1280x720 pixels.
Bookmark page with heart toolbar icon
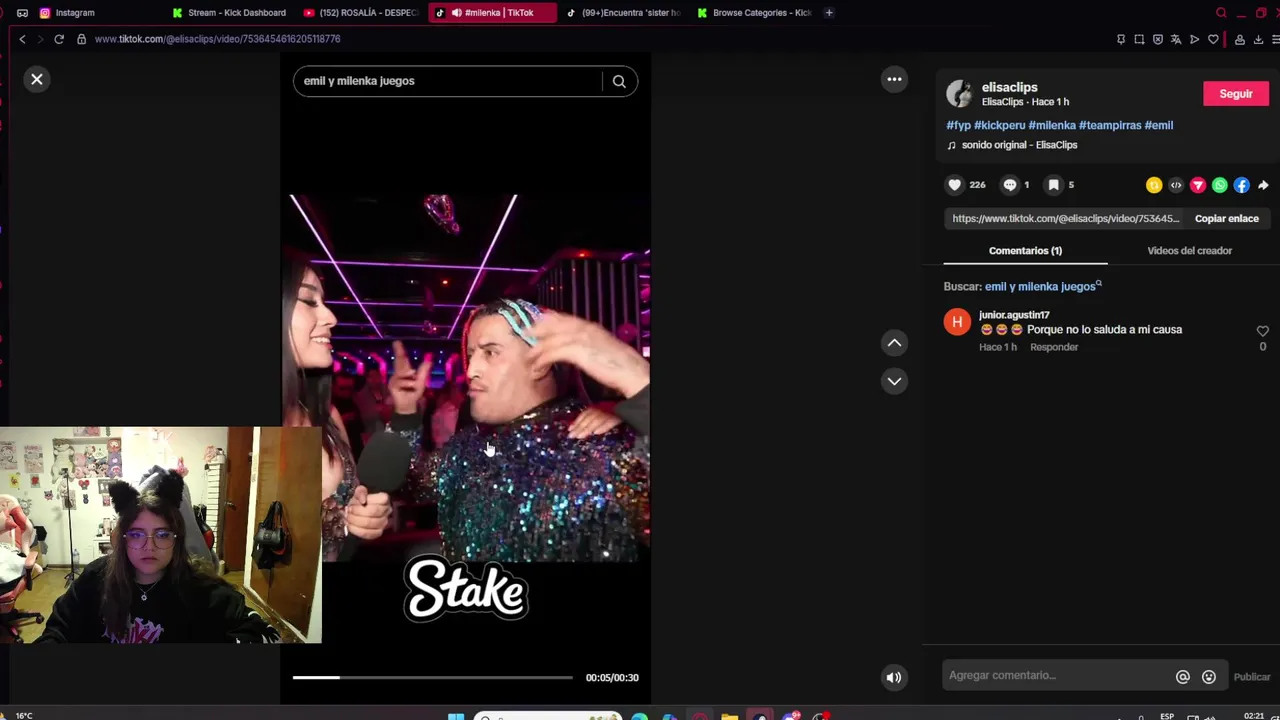click(x=1213, y=39)
